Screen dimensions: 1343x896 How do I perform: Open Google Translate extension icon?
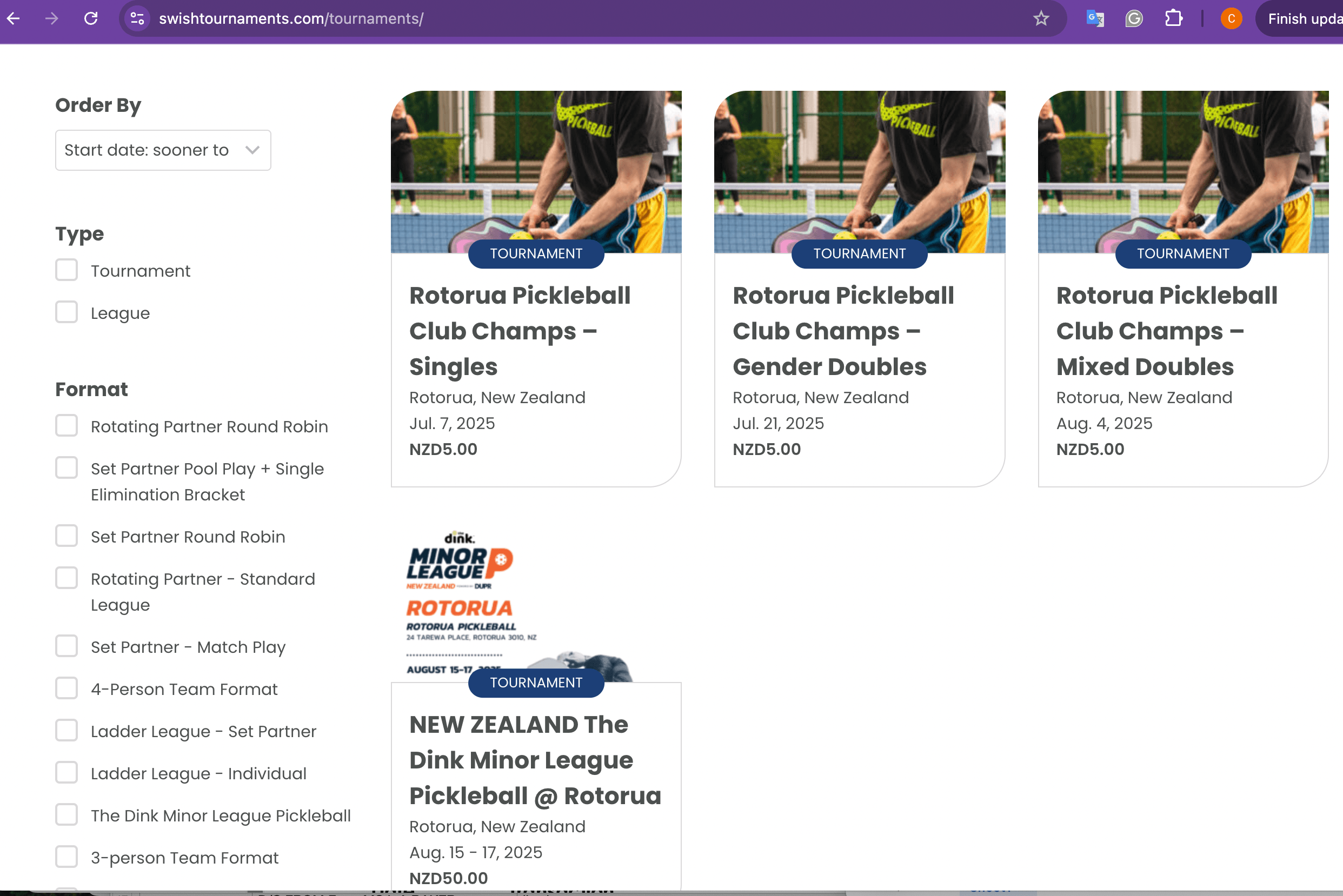click(1095, 18)
